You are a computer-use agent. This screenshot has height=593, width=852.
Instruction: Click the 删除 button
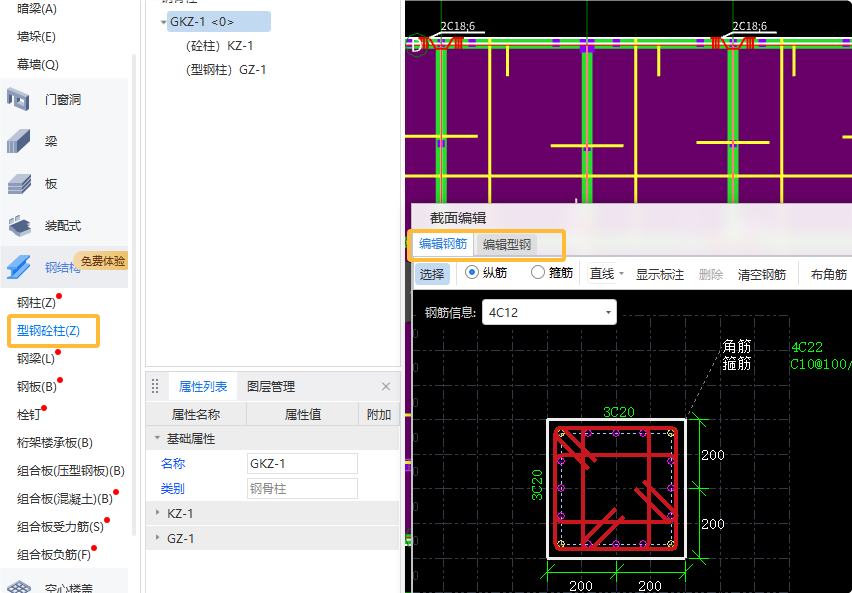(x=711, y=274)
